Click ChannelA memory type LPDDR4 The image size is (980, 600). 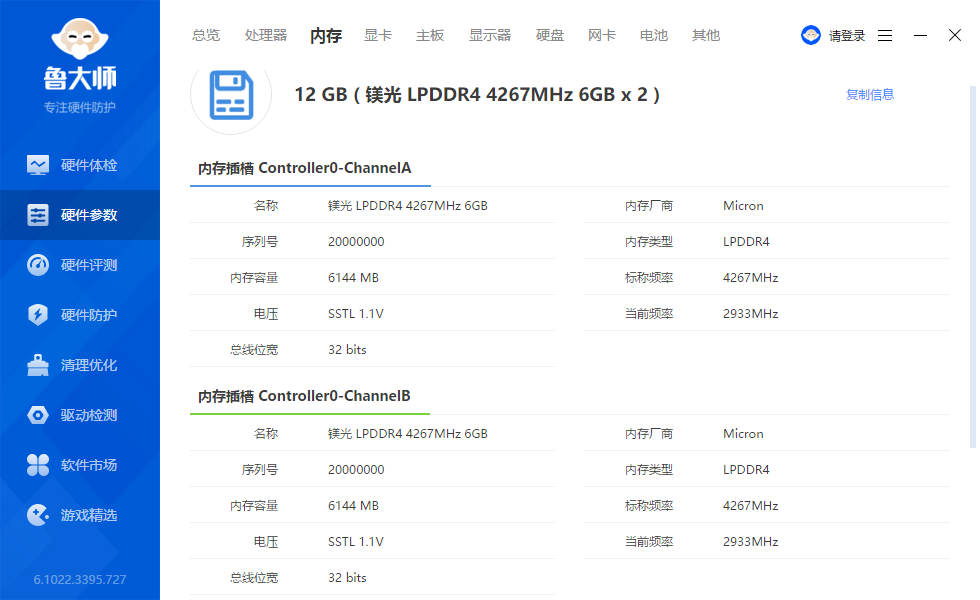click(746, 242)
